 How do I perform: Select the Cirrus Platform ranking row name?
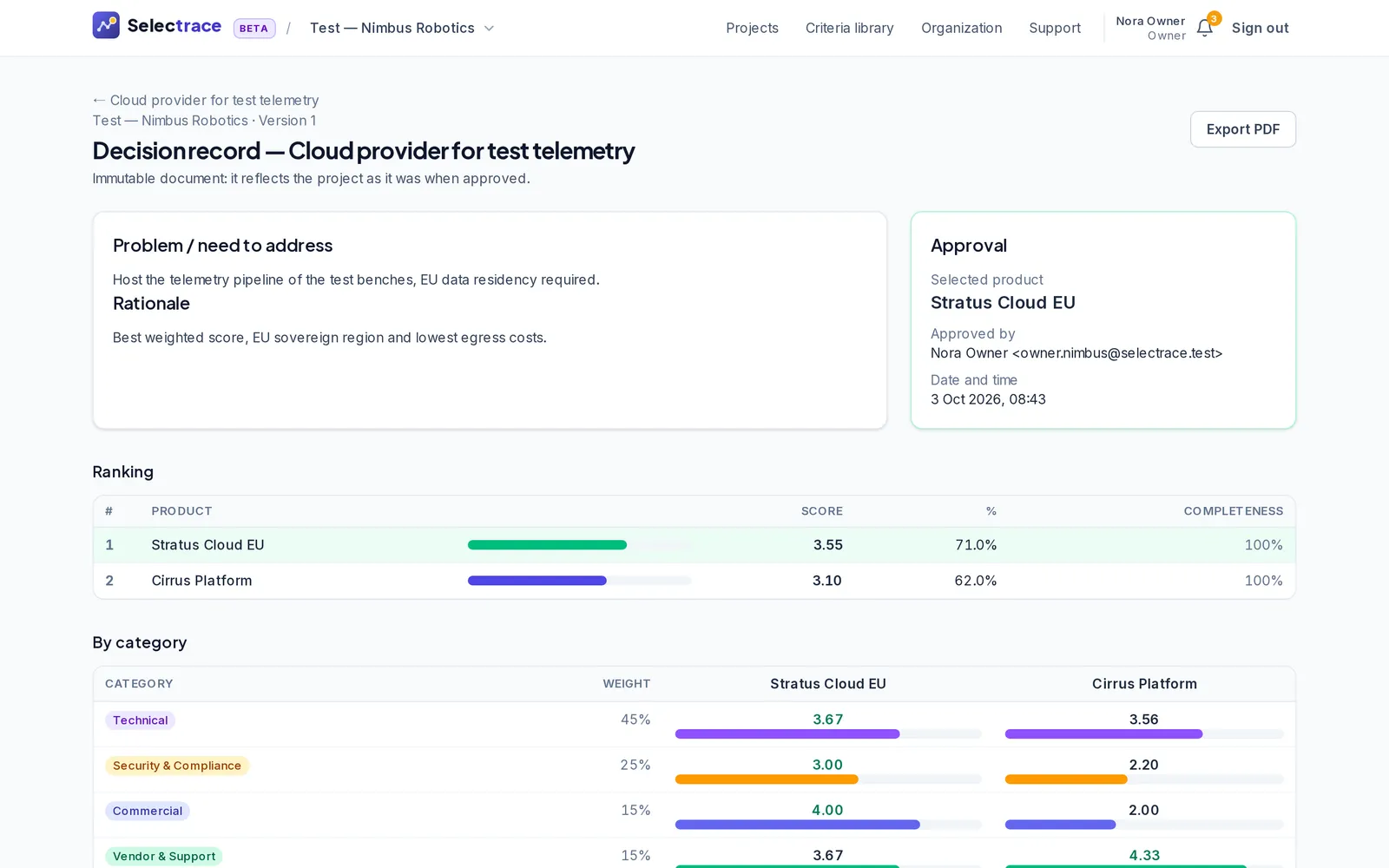tap(201, 581)
